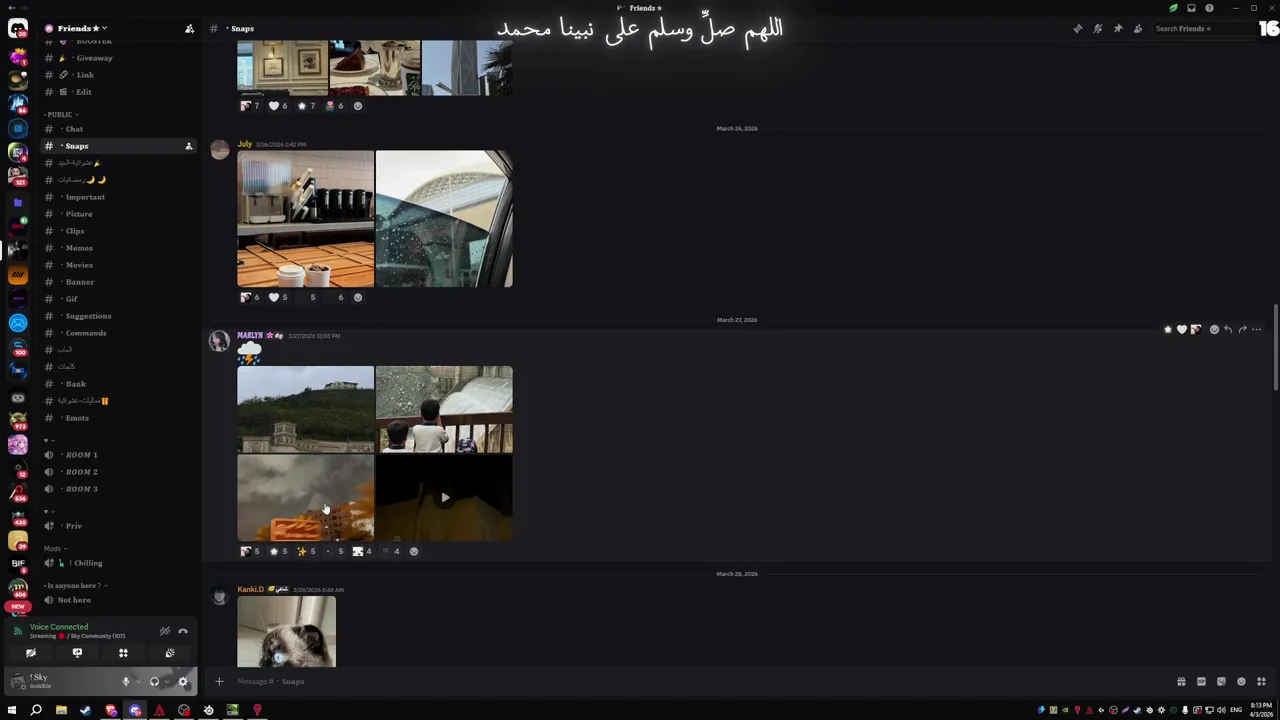Click the noise suppression icon

165,631
